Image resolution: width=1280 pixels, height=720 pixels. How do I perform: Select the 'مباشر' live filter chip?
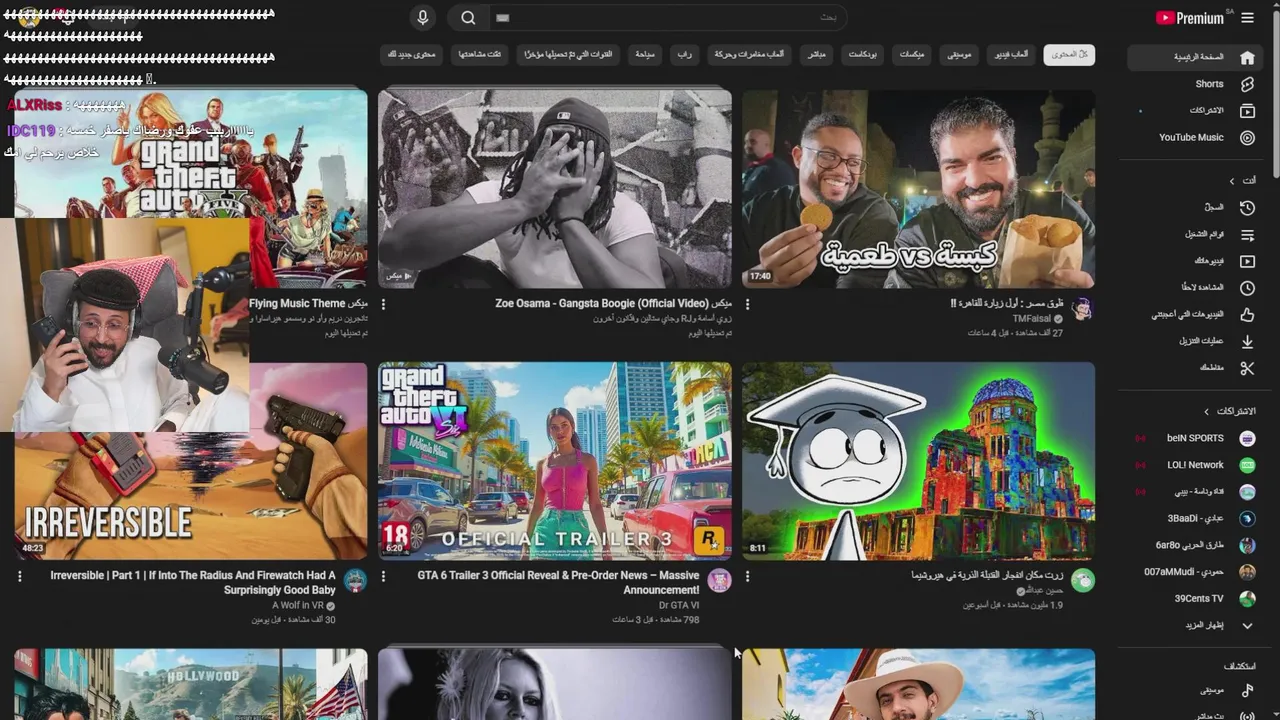[817, 54]
